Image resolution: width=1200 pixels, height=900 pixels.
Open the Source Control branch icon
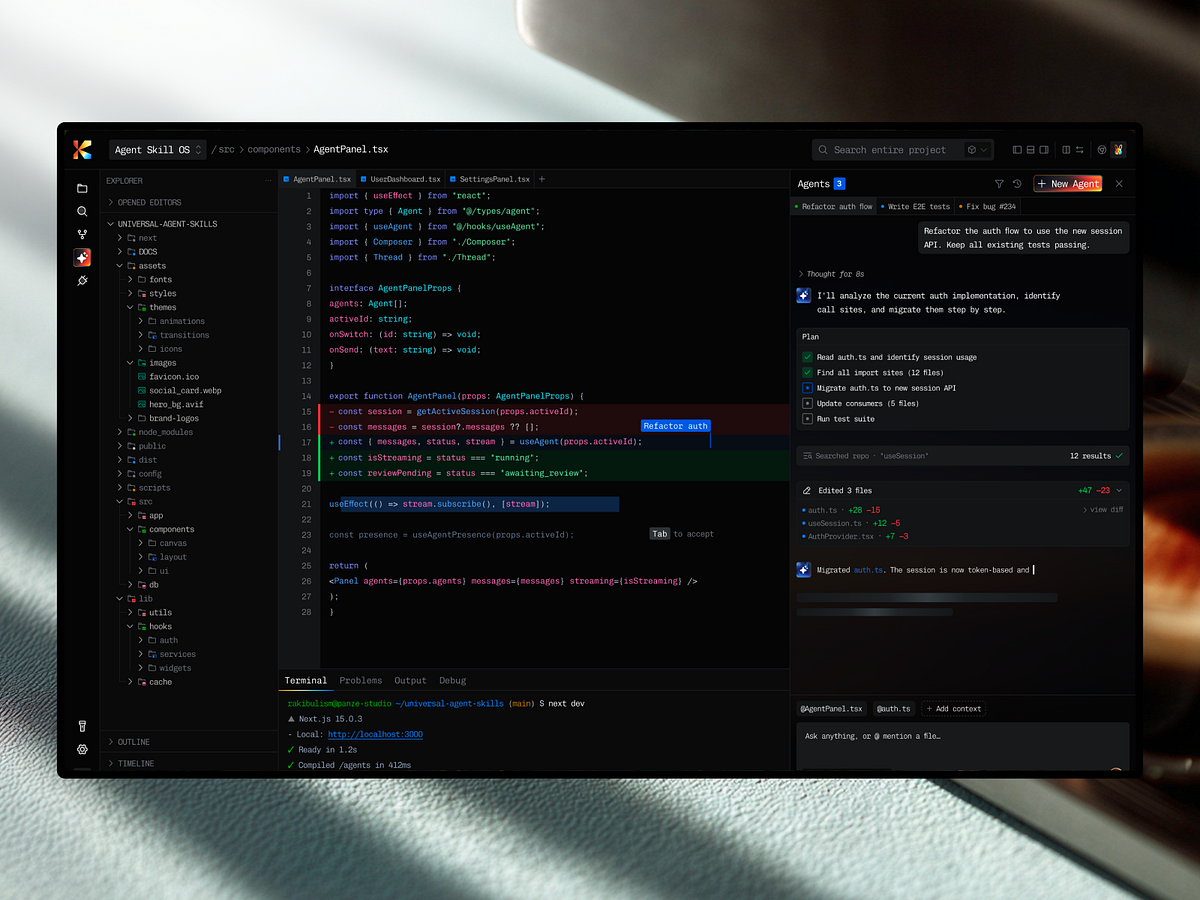82,234
